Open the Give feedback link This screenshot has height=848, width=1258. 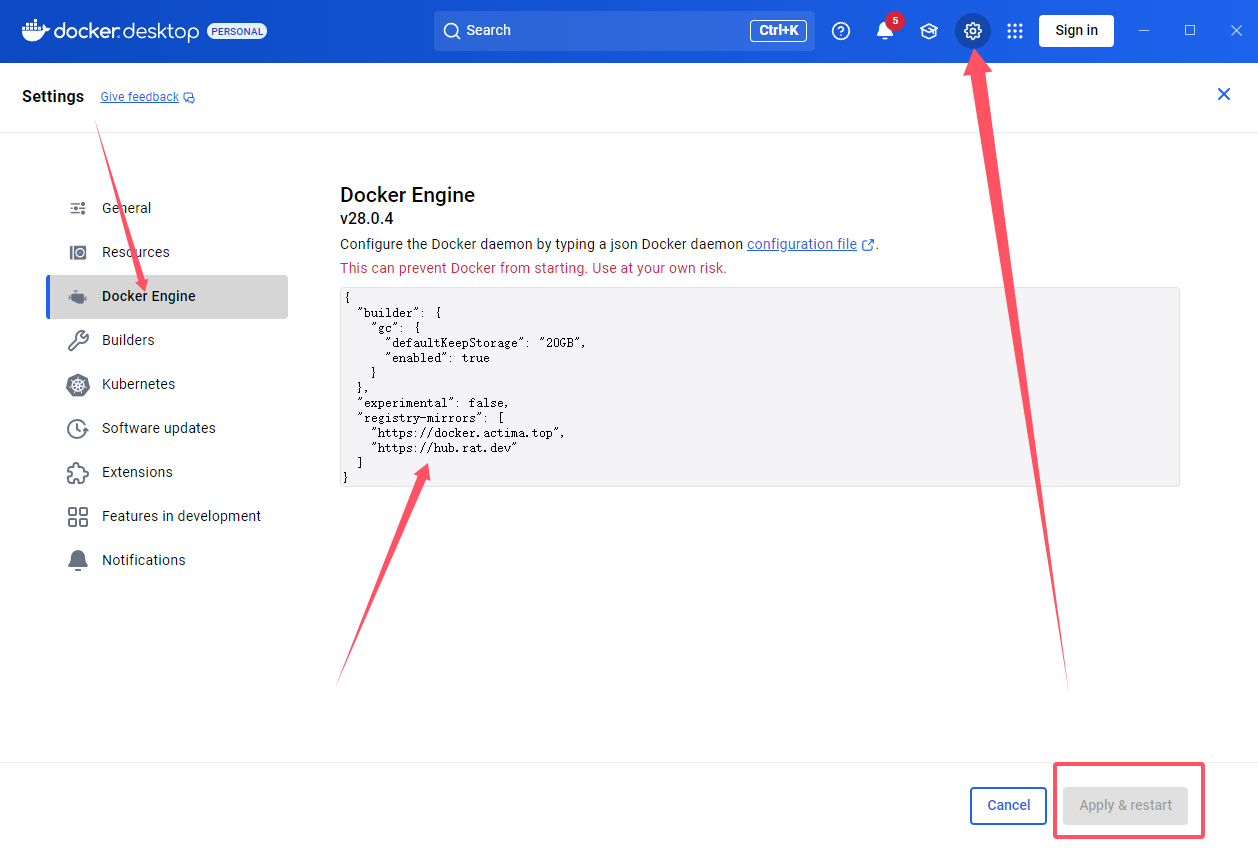140,97
